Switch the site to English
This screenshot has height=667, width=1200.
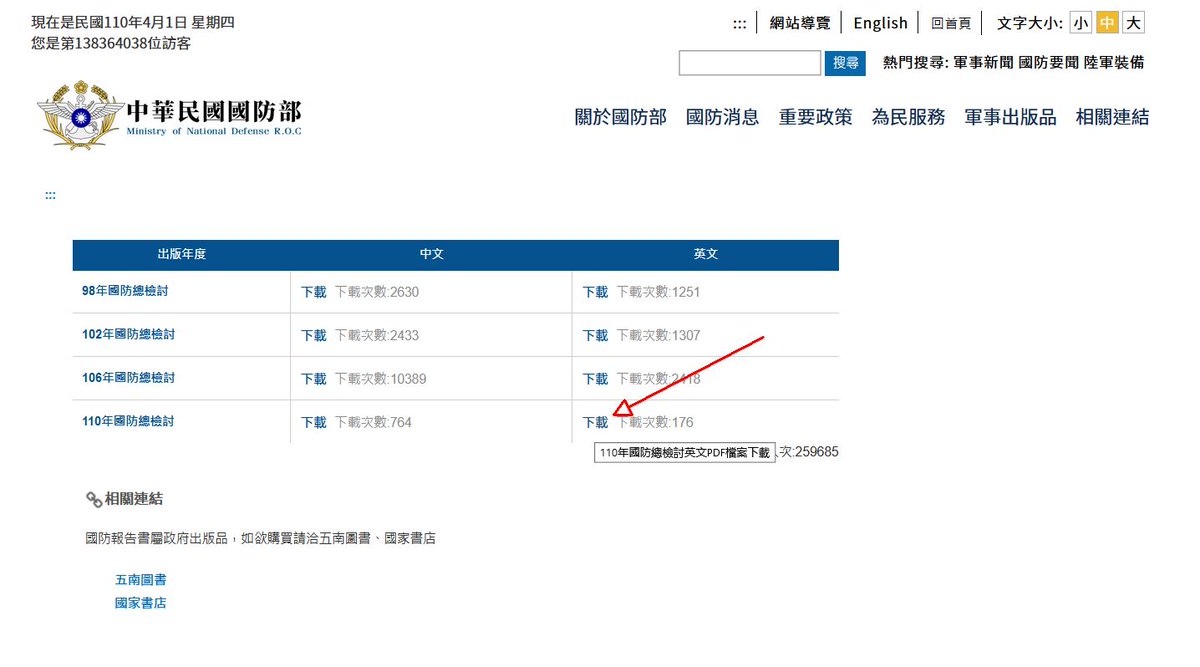click(x=879, y=22)
